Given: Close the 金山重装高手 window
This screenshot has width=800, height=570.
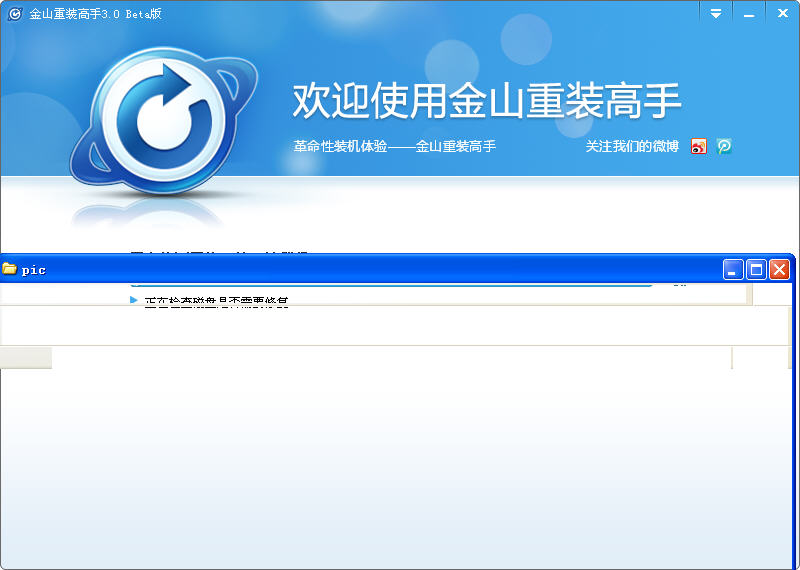Looking at the screenshot, I should [x=780, y=13].
